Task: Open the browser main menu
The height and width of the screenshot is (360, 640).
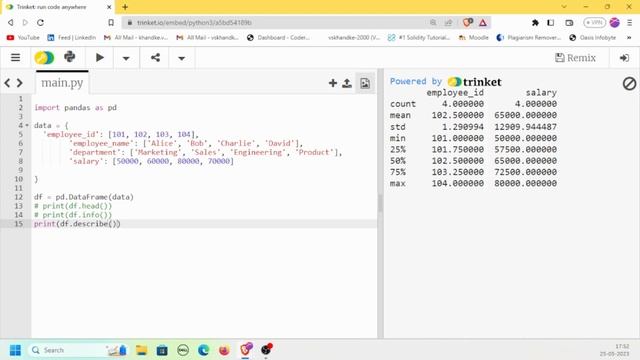Action: (630, 22)
